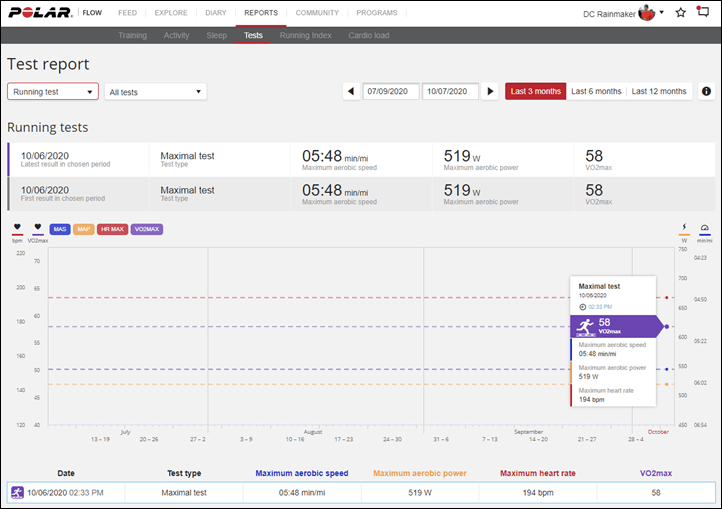
Task: Open the REPORTS menu
Action: tap(261, 13)
